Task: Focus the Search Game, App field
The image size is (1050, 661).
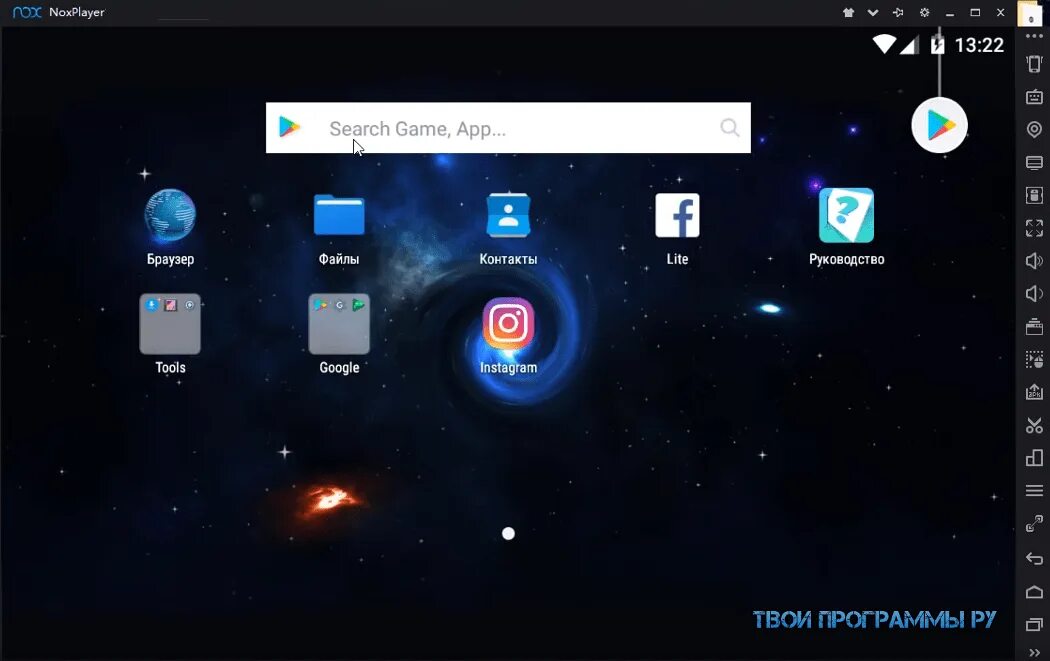Action: point(508,128)
